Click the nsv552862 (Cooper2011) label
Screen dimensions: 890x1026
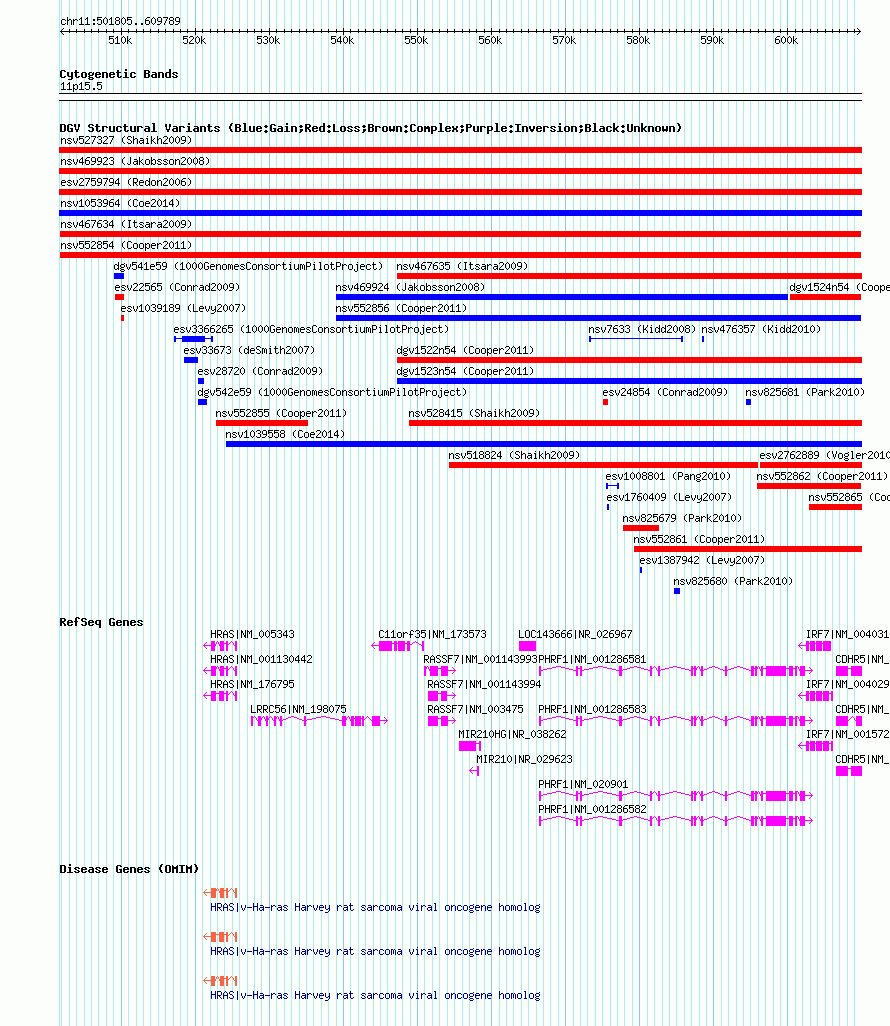click(822, 476)
